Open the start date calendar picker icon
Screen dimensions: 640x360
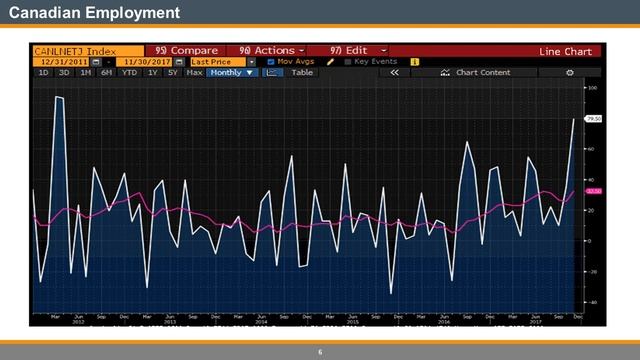[96, 62]
